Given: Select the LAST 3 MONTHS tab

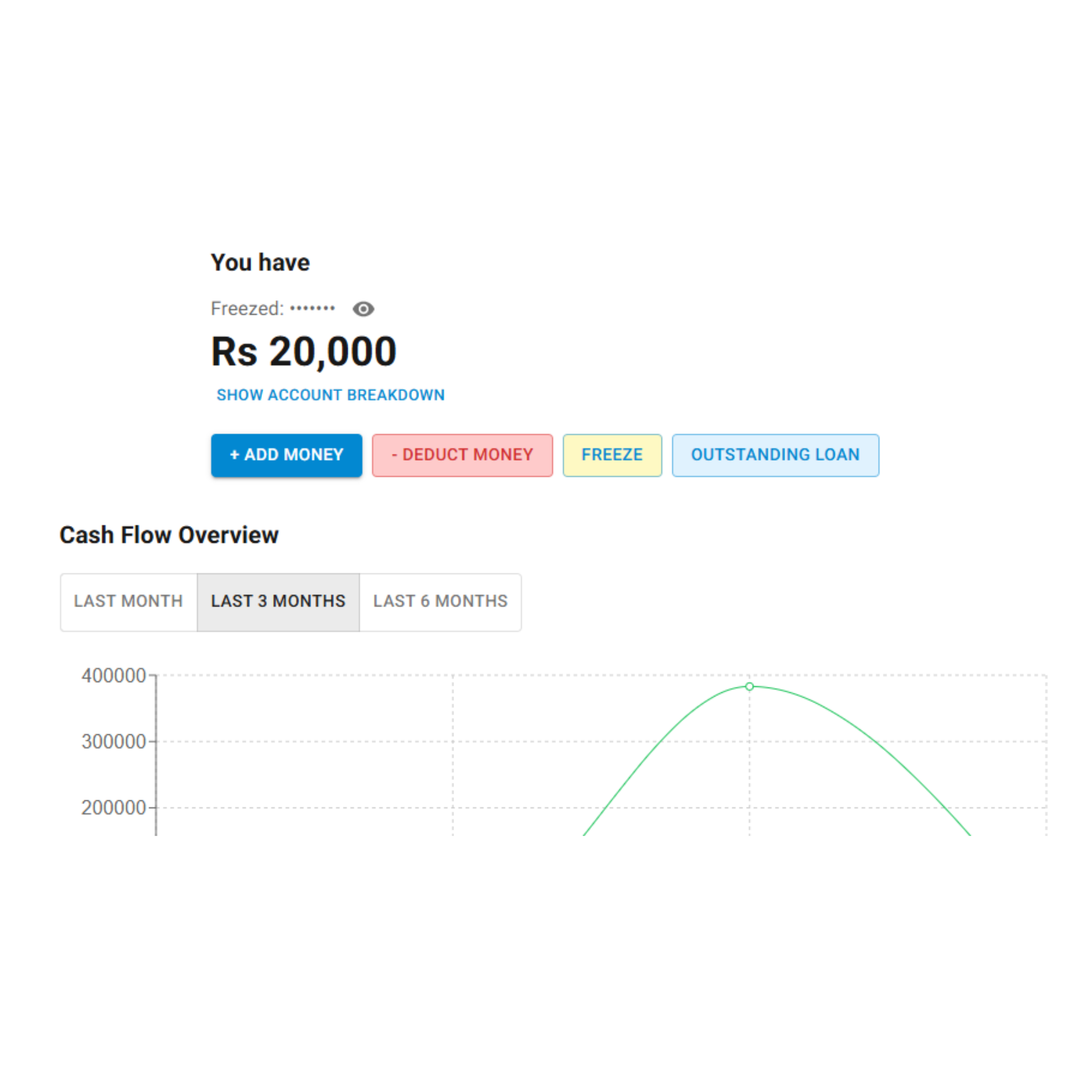Looking at the screenshot, I should click(278, 601).
